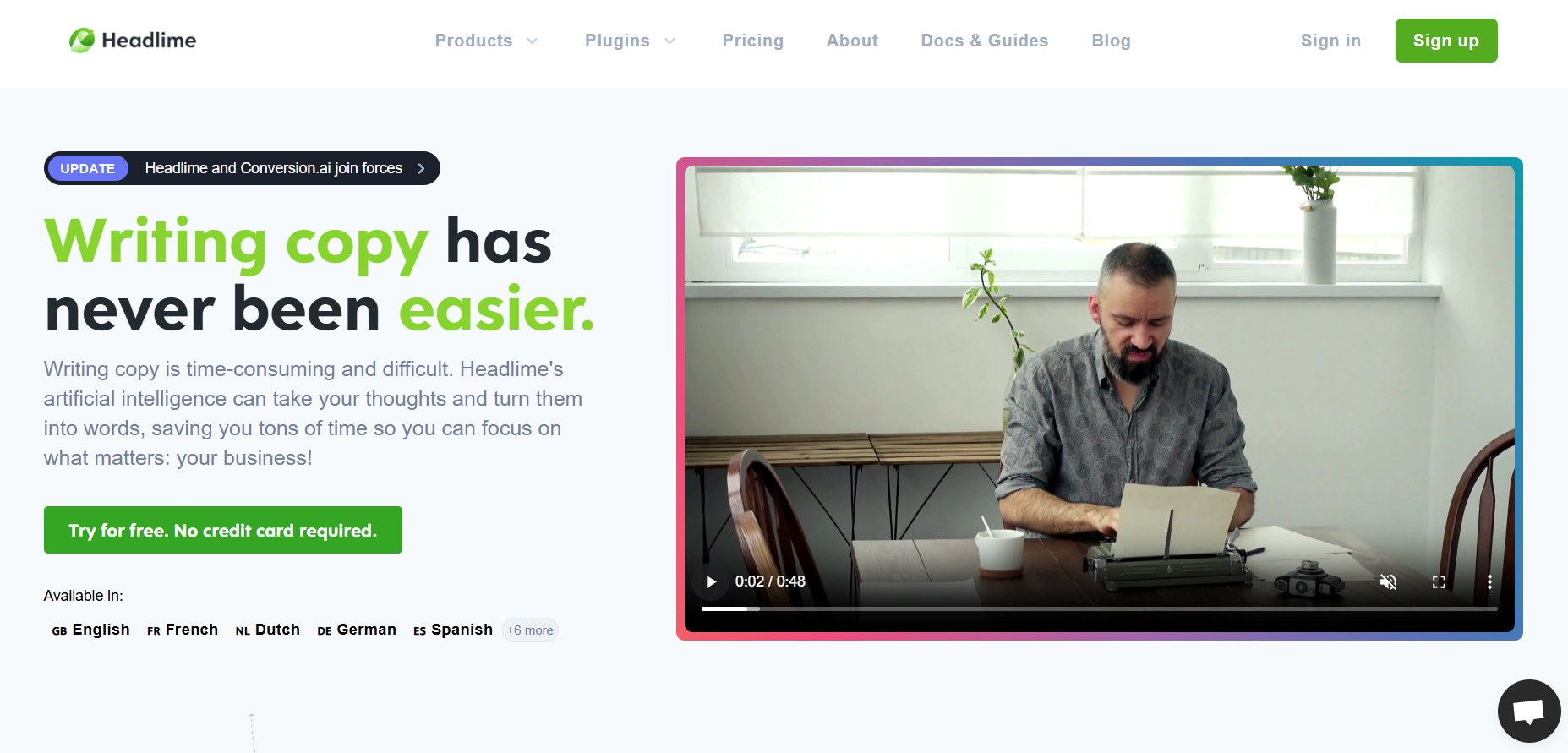Play the promo video

[711, 581]
